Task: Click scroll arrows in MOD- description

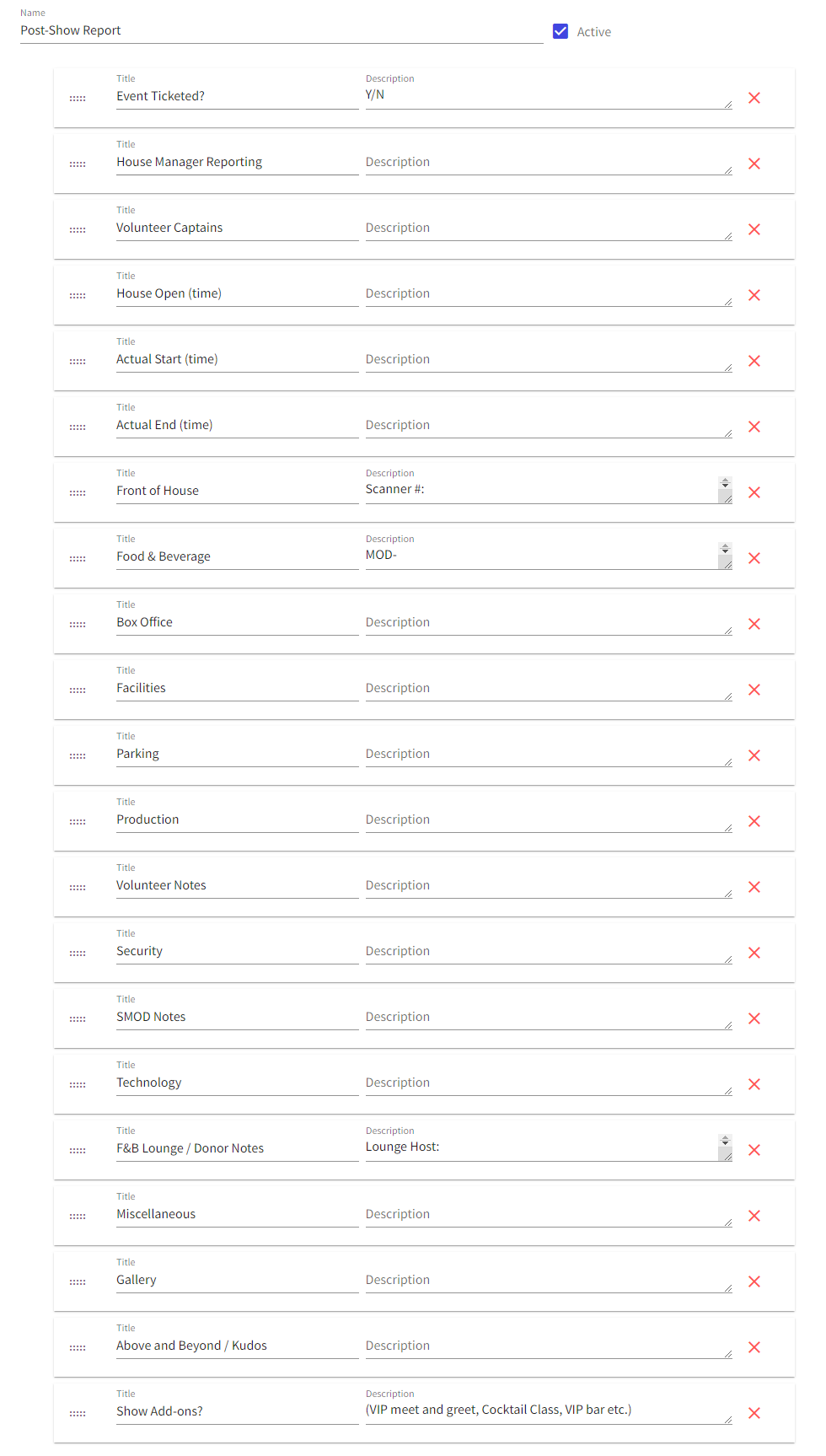Action: pos(725,549)
